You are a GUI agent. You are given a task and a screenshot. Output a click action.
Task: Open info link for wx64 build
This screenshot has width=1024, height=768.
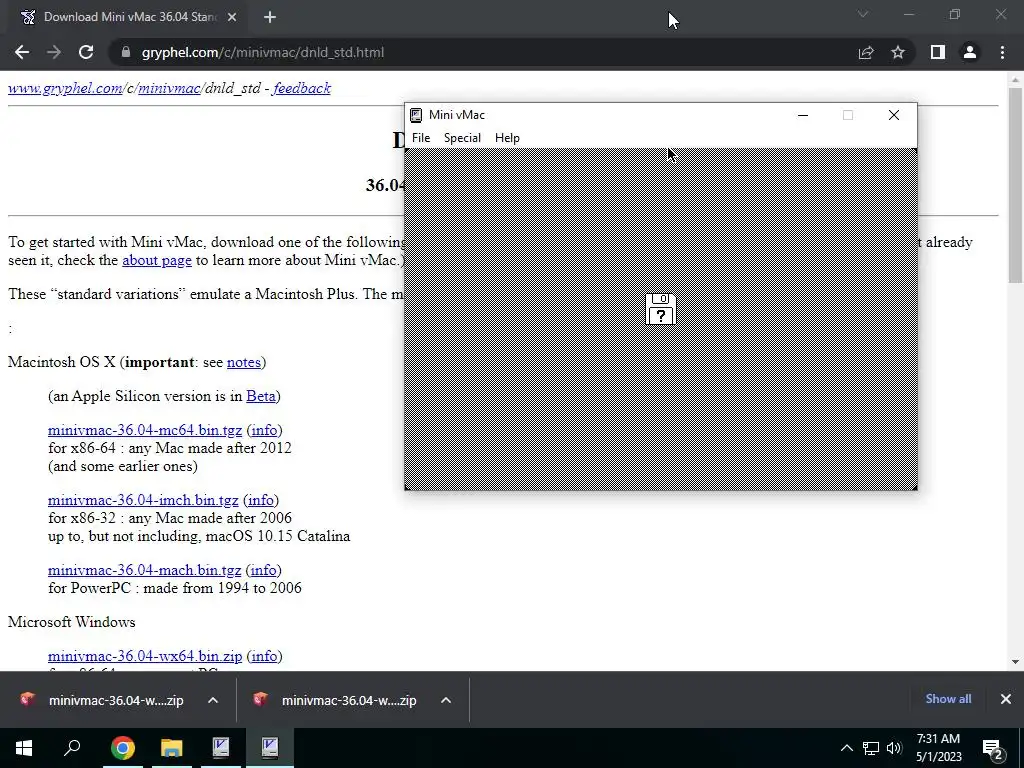pos(264,656)
